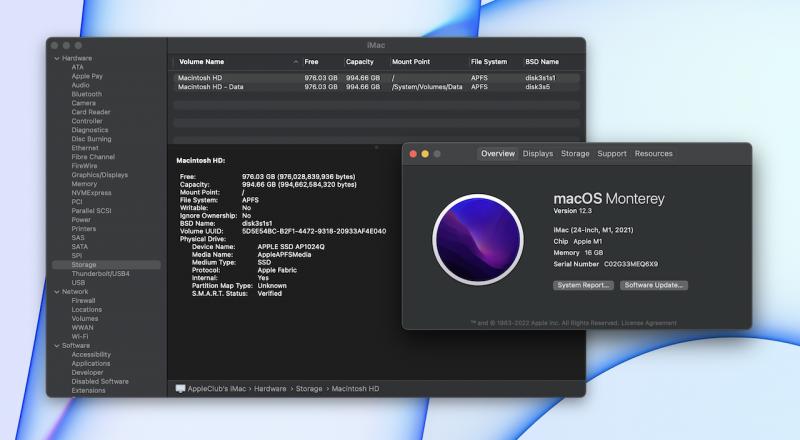Select PCI in the sidebar
This screenshot has width=800, height=440.
77,202
